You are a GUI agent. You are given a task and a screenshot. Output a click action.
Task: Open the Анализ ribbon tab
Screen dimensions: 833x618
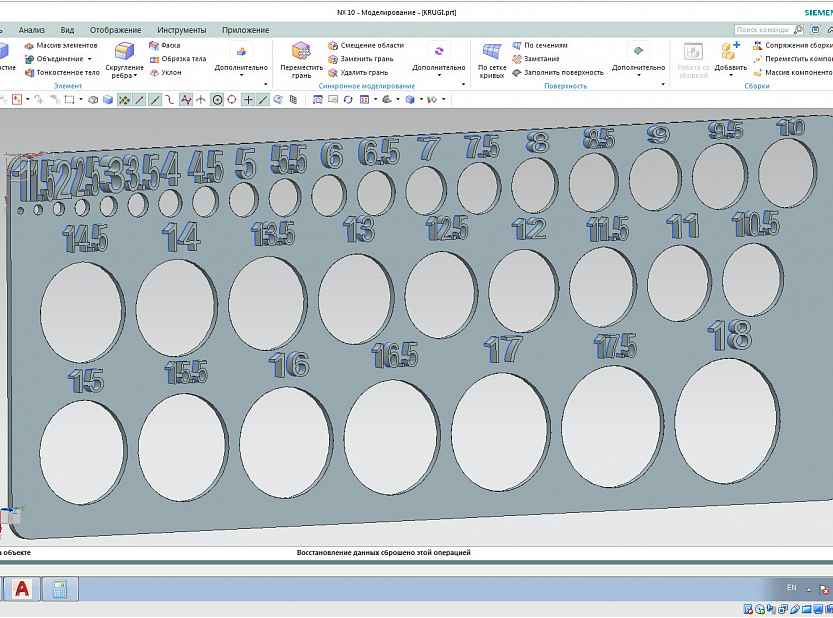31,30
